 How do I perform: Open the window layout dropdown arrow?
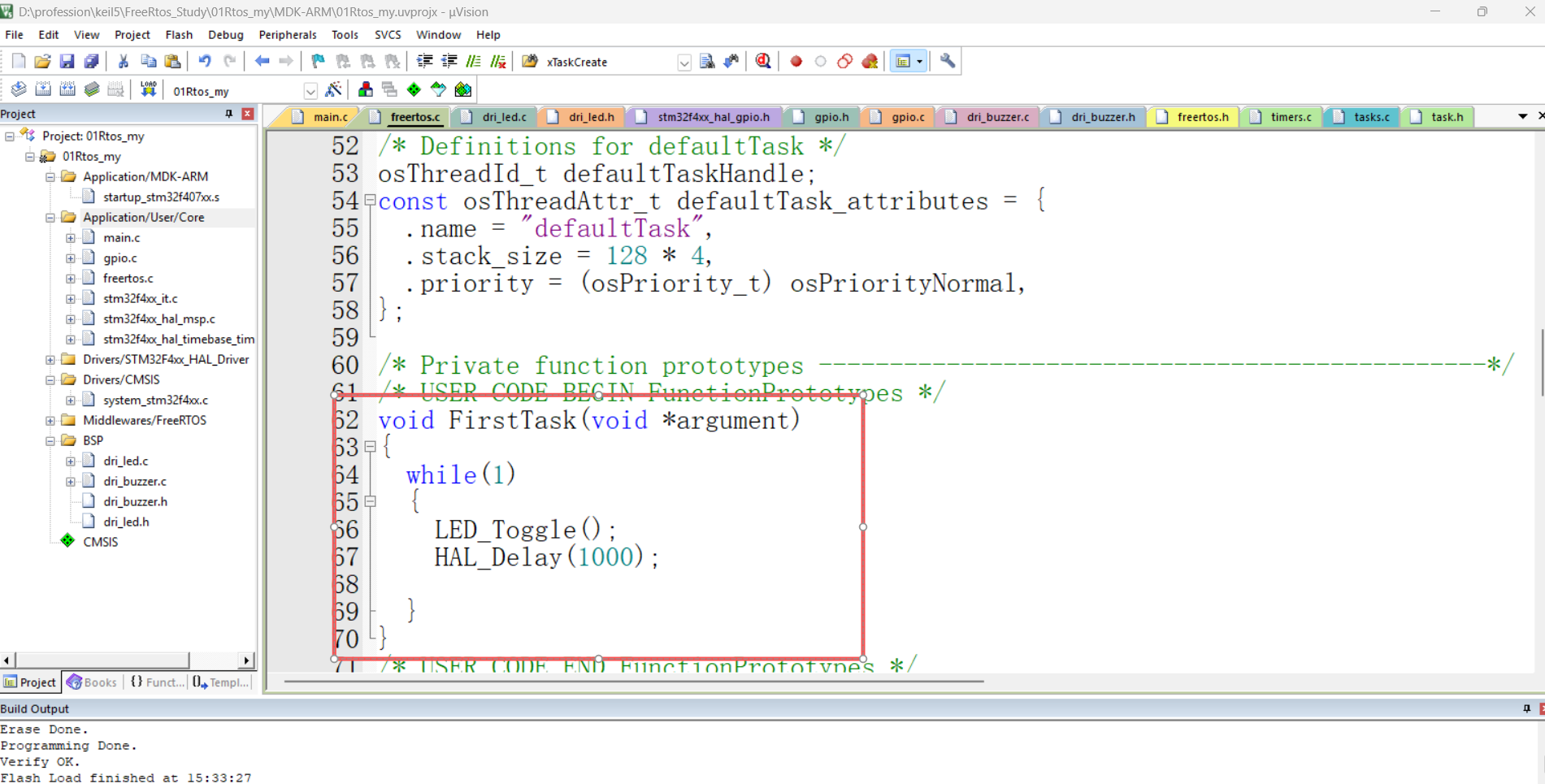point(920,62)
